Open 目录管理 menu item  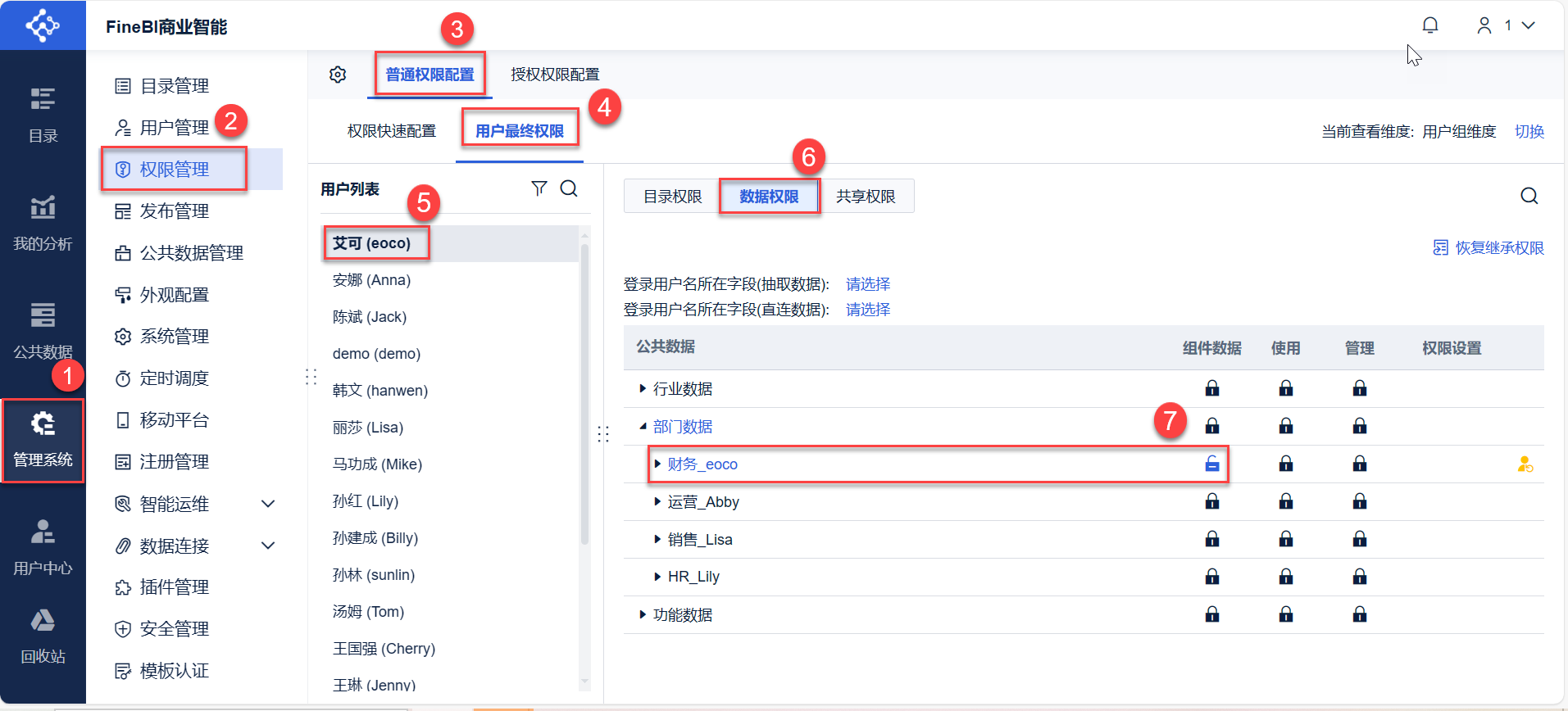(x=161, y=86)
